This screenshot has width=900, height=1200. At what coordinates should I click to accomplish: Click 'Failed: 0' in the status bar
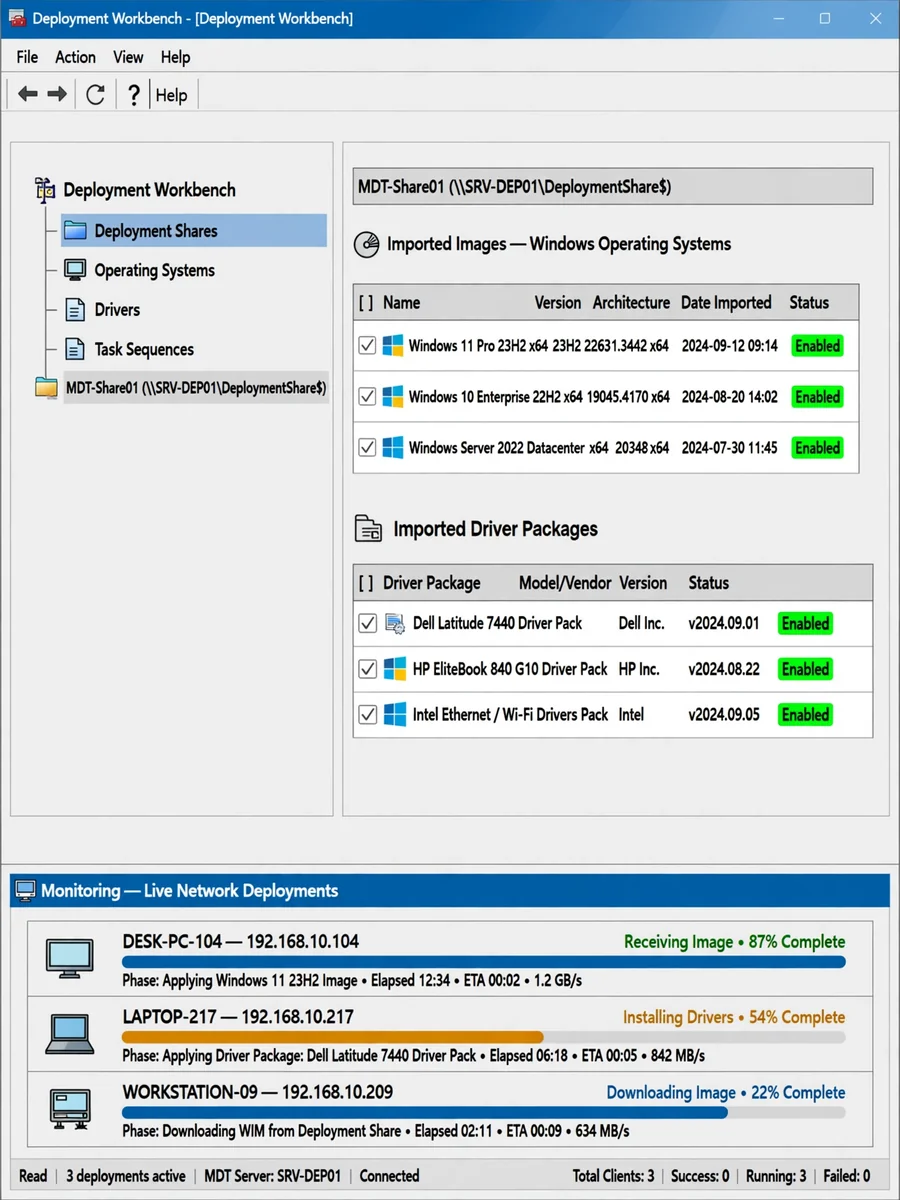(x=846, y=1176)
